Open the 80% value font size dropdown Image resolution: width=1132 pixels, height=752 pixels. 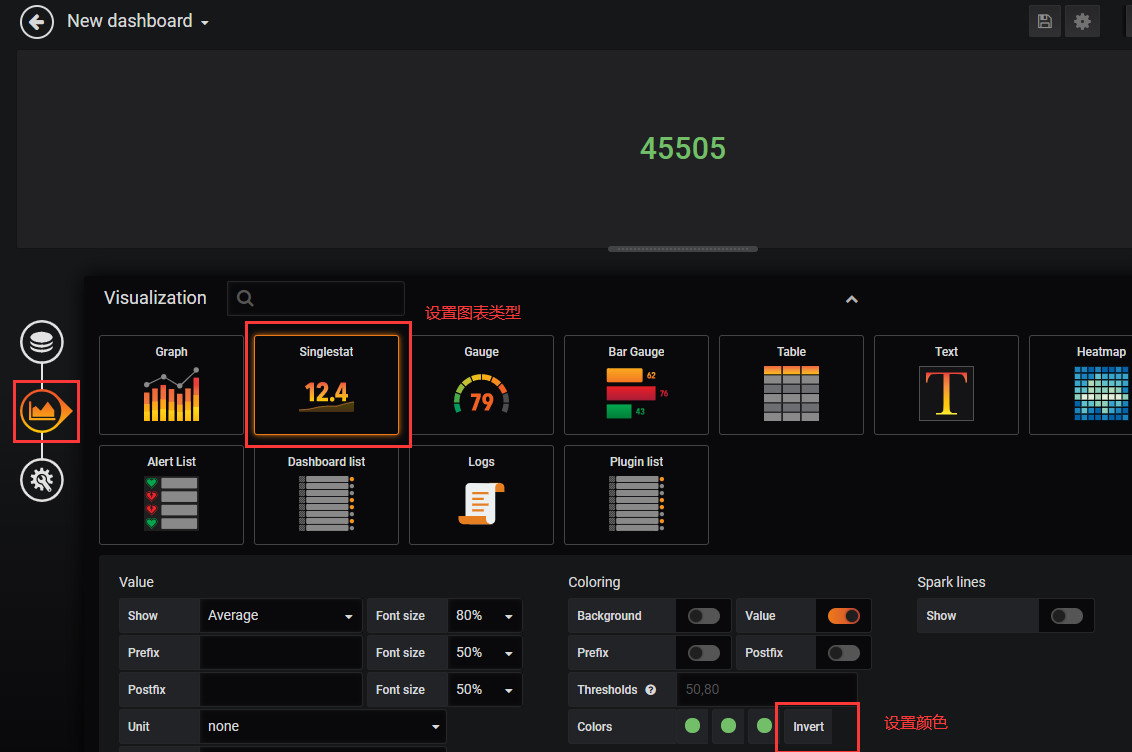pyautogui.click(x=484, y=616)
